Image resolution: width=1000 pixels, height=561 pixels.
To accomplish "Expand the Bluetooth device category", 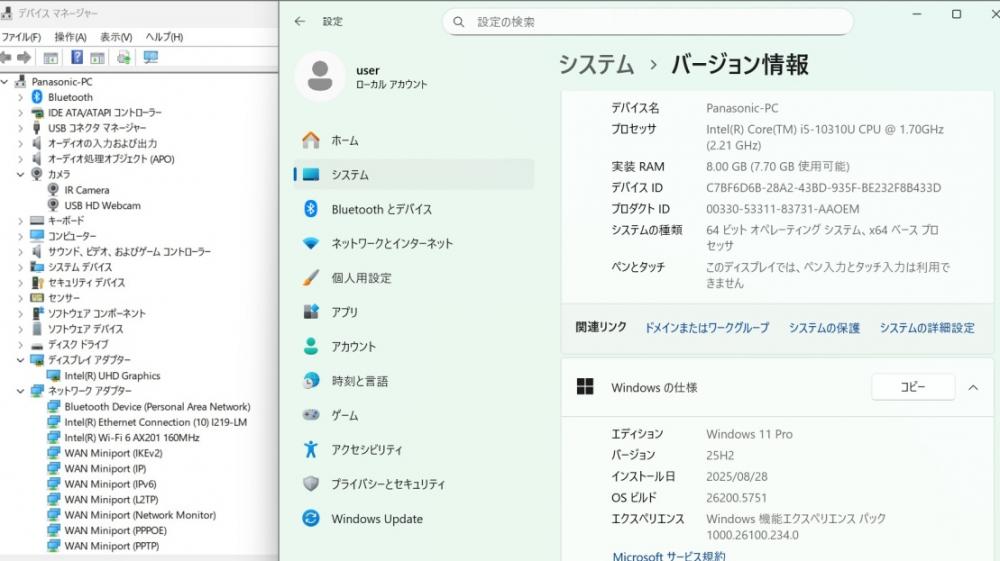I will (20, 97).
